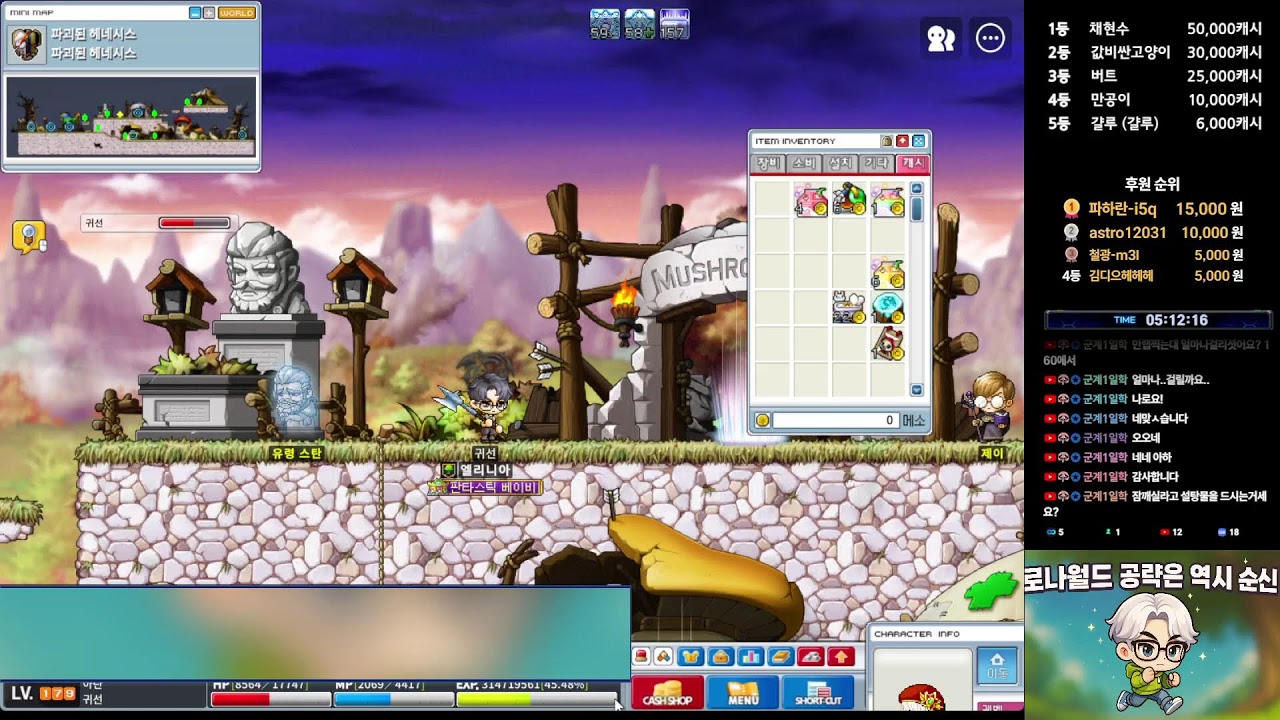Viewport: 1280px width, 720px height.
Task: Select the first buff icon showing 59
Action: [605, 24]
